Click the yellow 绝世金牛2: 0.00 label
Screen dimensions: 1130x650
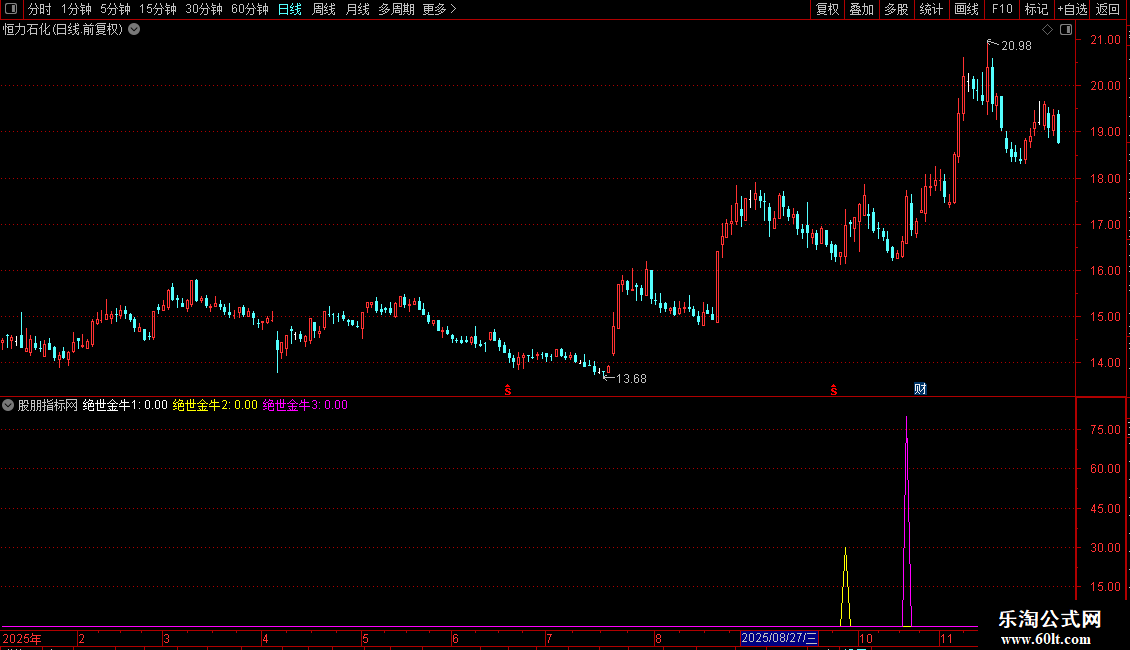pyautogui.click(x=215, y=405)
